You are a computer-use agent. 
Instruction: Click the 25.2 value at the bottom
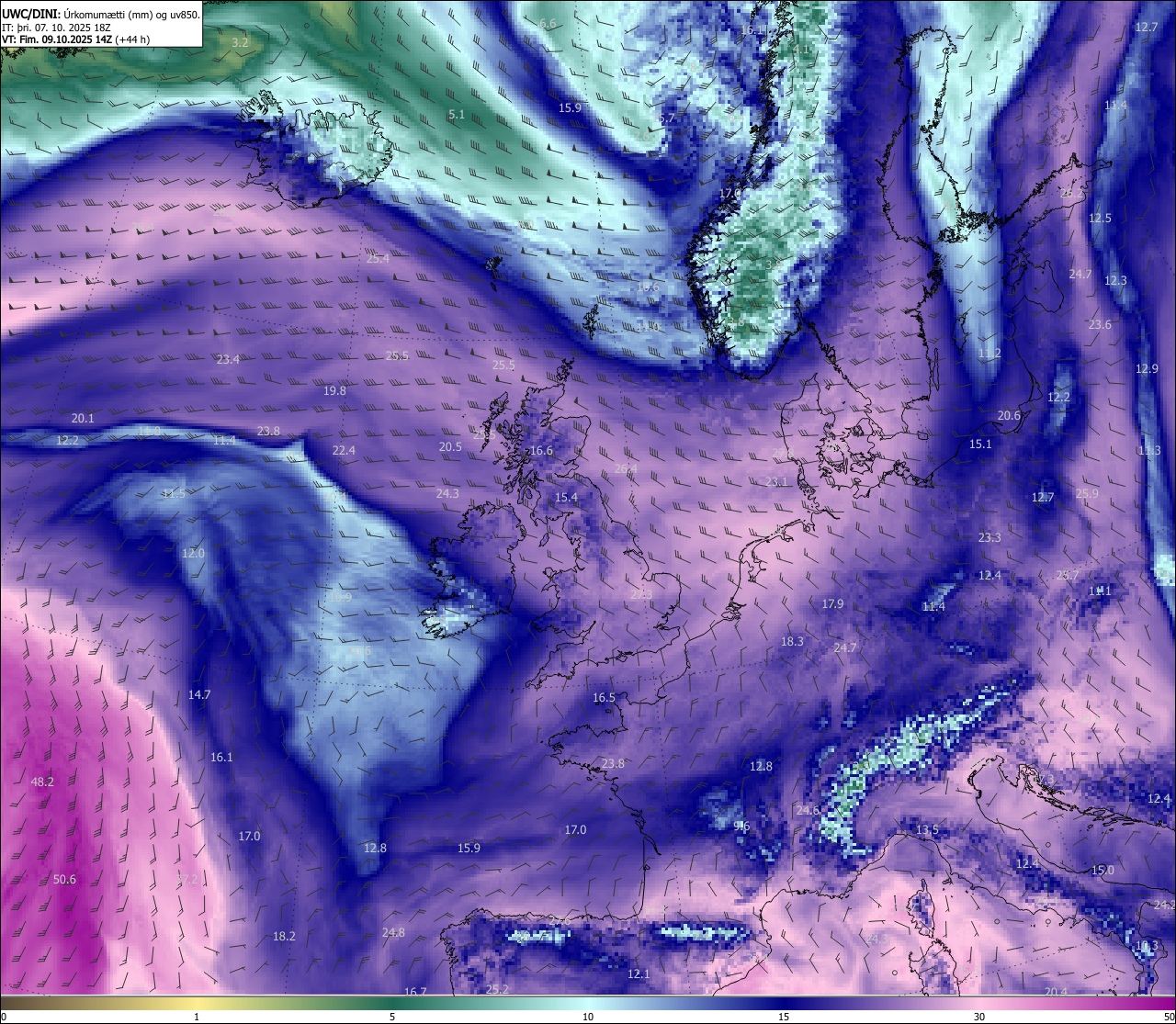(x=497, y=989)
